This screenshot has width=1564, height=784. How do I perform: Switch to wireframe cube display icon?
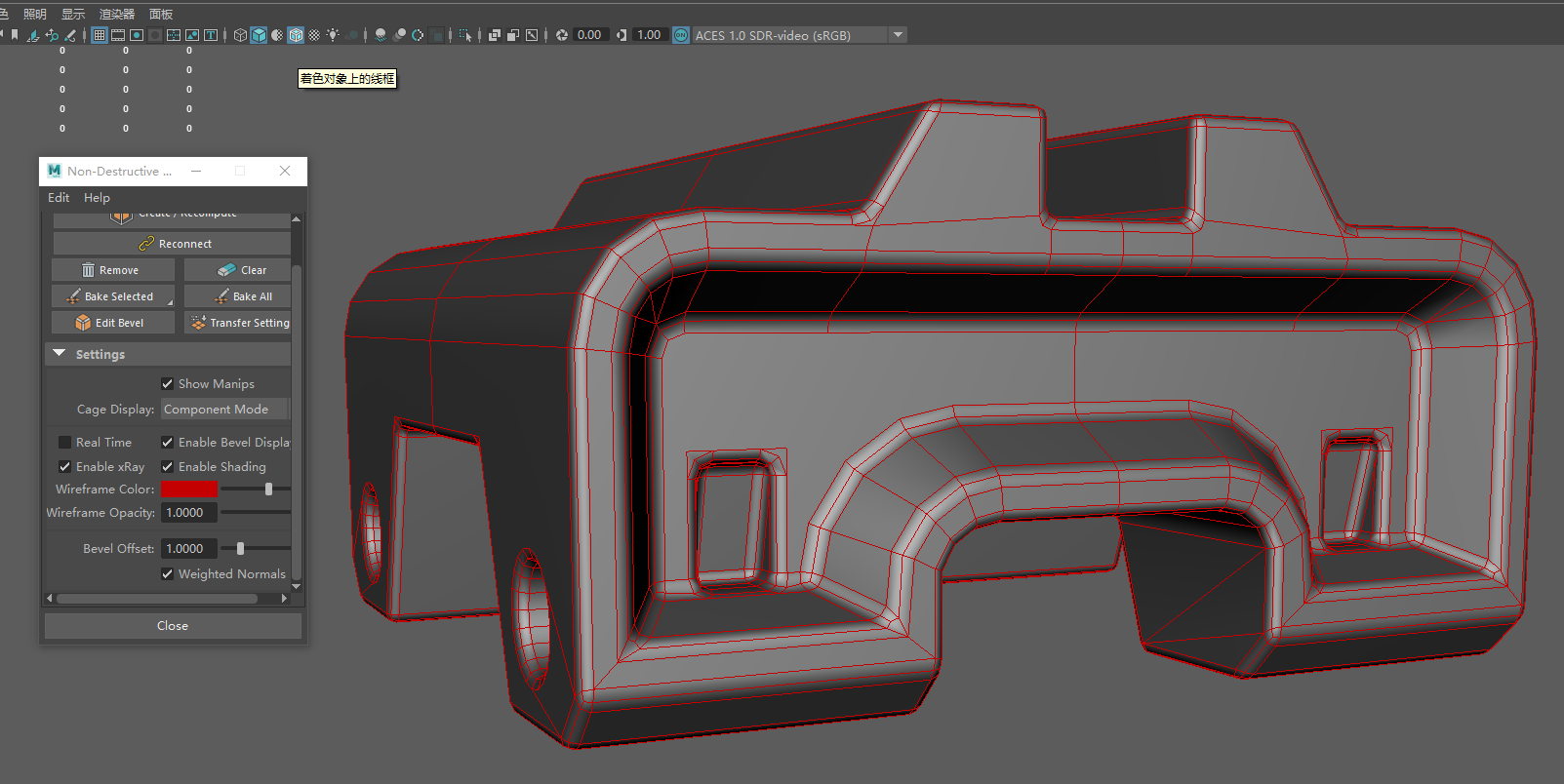(240, 35)
